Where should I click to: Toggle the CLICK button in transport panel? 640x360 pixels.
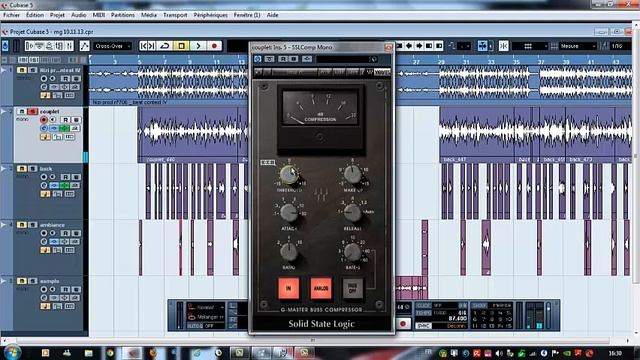[x=423, y=305]
